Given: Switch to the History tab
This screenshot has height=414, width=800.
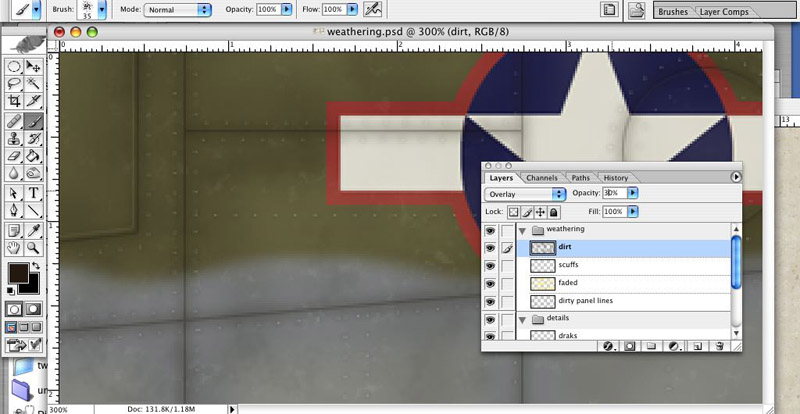Looking at the screenshot, I should point(616,178).
